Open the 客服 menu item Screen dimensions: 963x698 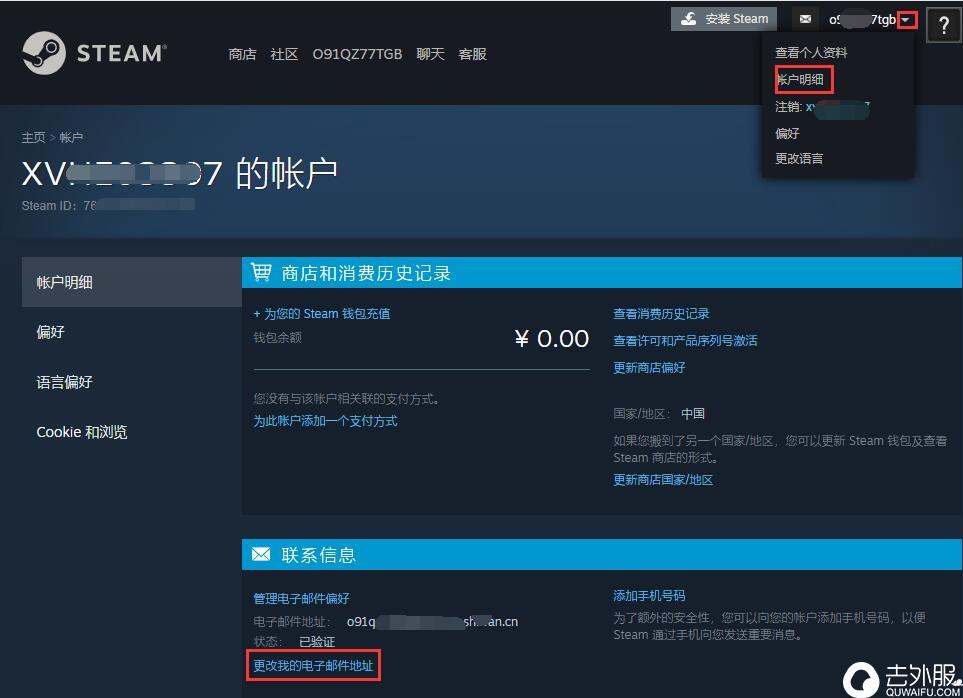pyautogui.click(x=472, y=54)
